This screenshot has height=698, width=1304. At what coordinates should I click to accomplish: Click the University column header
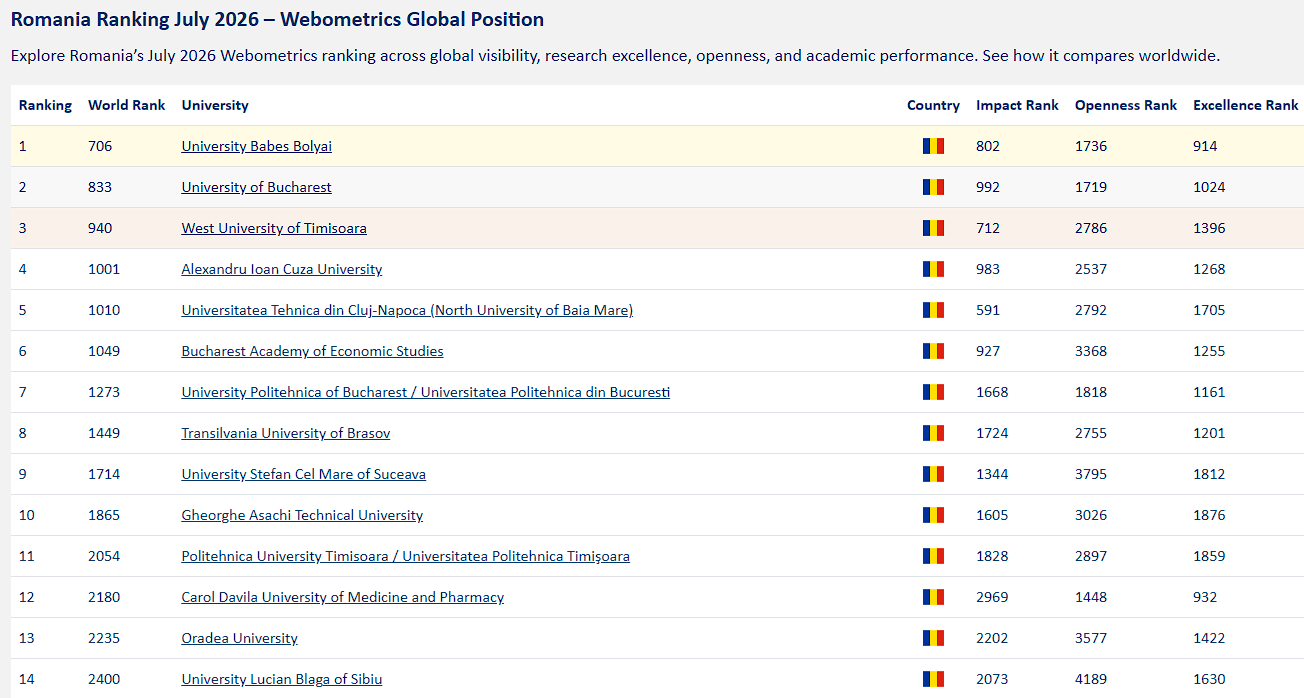tap(215, 105)
